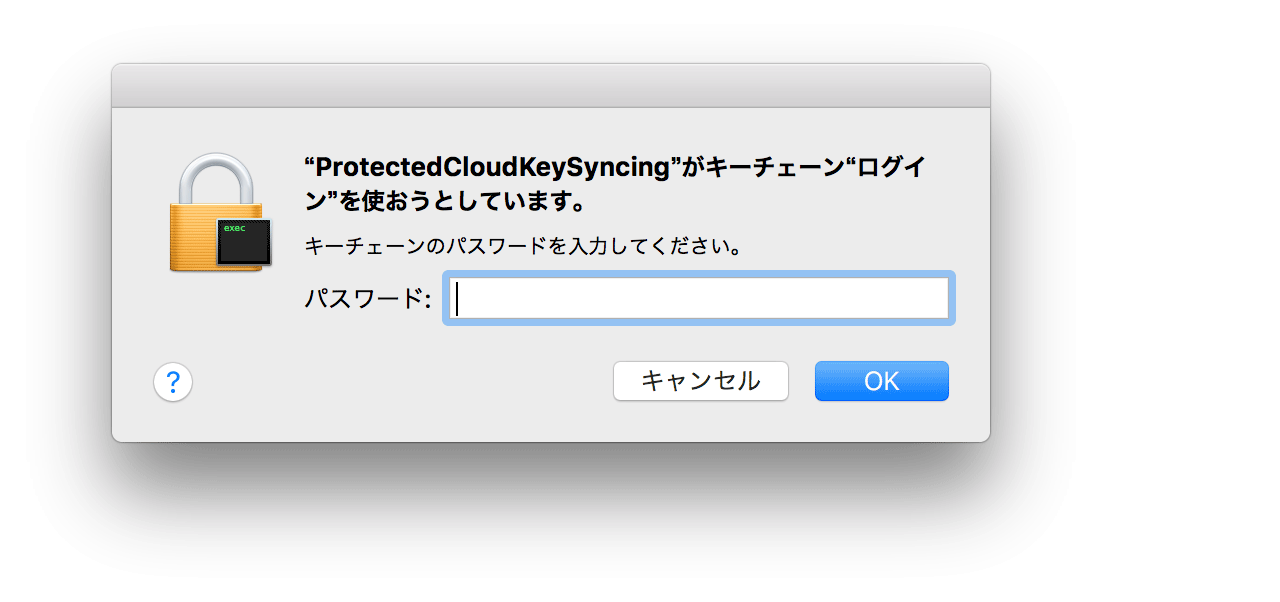This screenshot has height=602, width=1280.
Task: Click the dialog's gray title bar
Action: (x=551, y=86)
